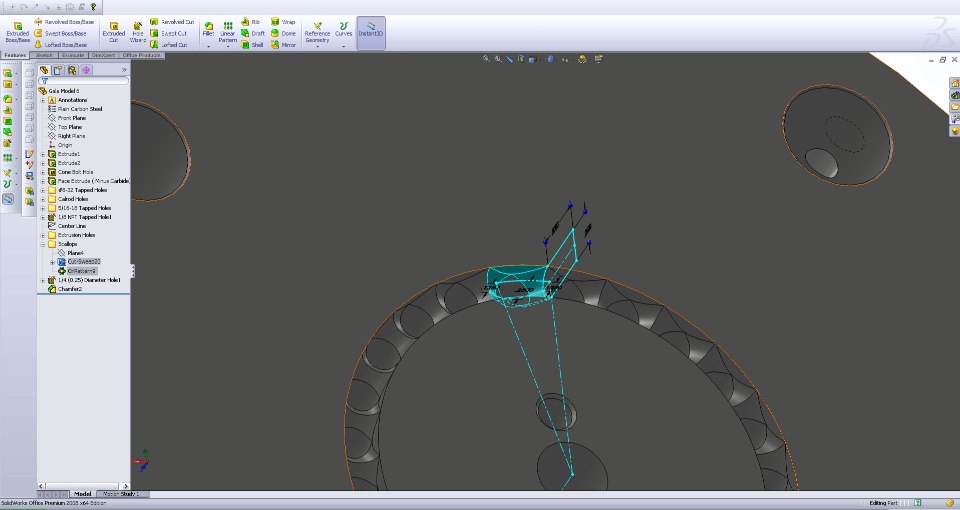Screen dimensions: 960x510
Task: Select the Revolved Cut command
Action: tap(172, 22)
